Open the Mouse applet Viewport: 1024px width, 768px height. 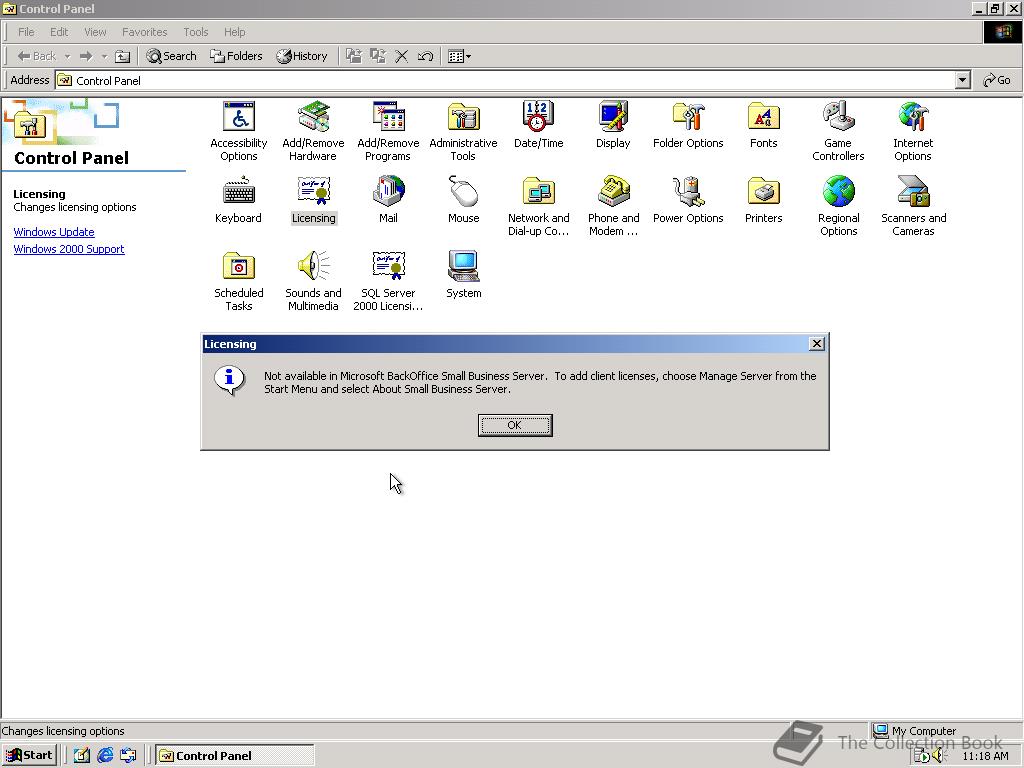point(463,200)
